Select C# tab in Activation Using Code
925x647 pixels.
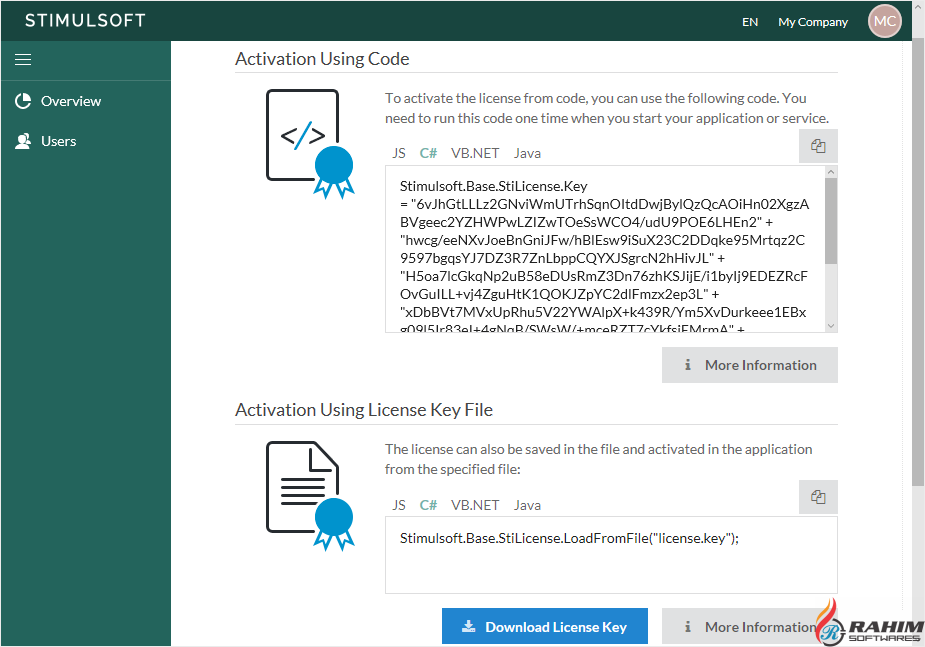(x=428, y=153)
